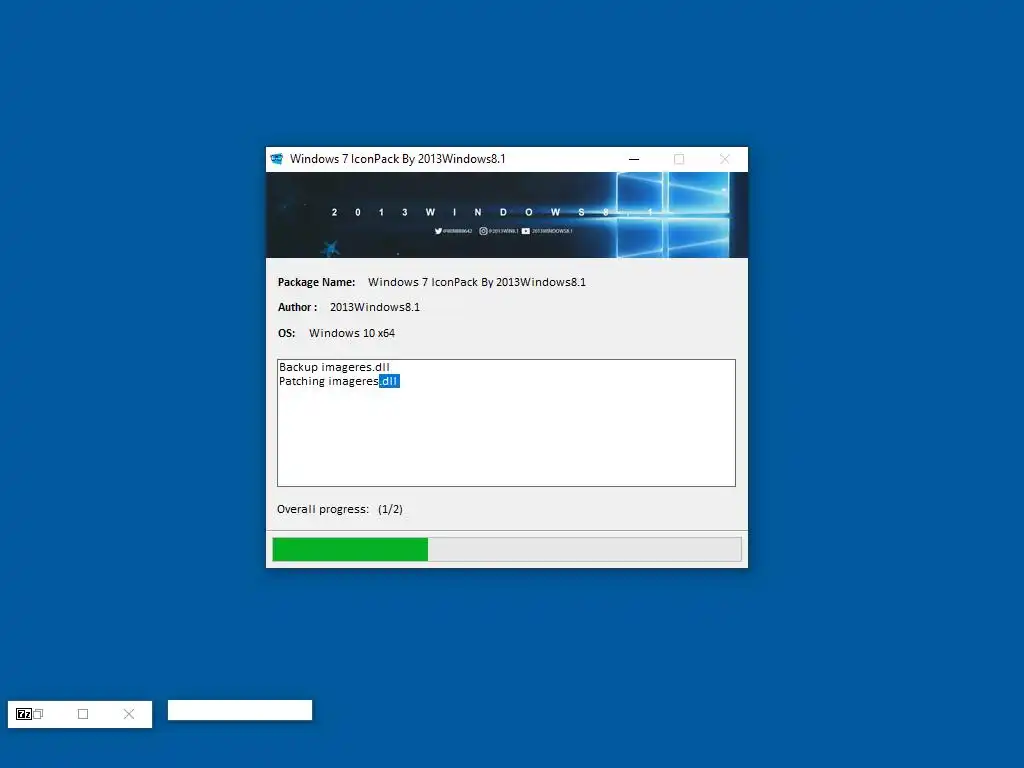Screen dimensions: 1024x768
Task: Click the restore icon beside the 7z icon
Action: click(x=38, y=714)
